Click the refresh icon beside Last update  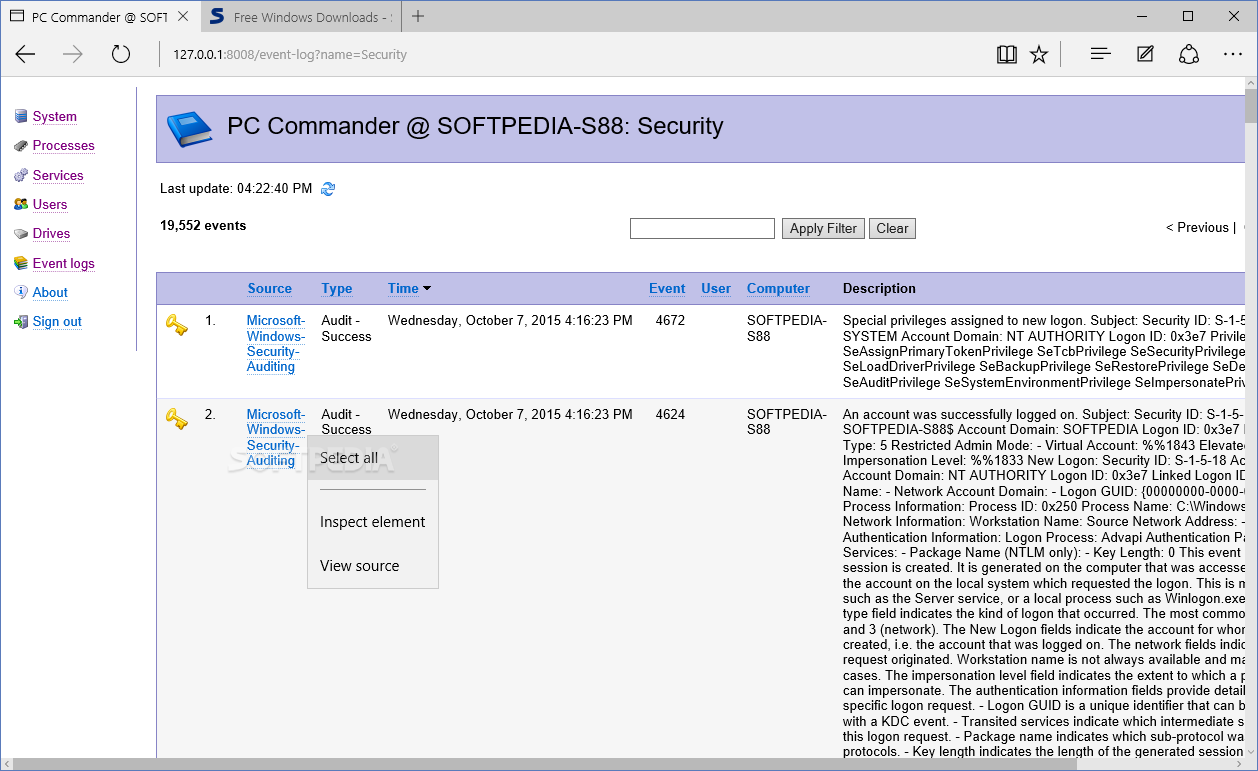(328, 189)
